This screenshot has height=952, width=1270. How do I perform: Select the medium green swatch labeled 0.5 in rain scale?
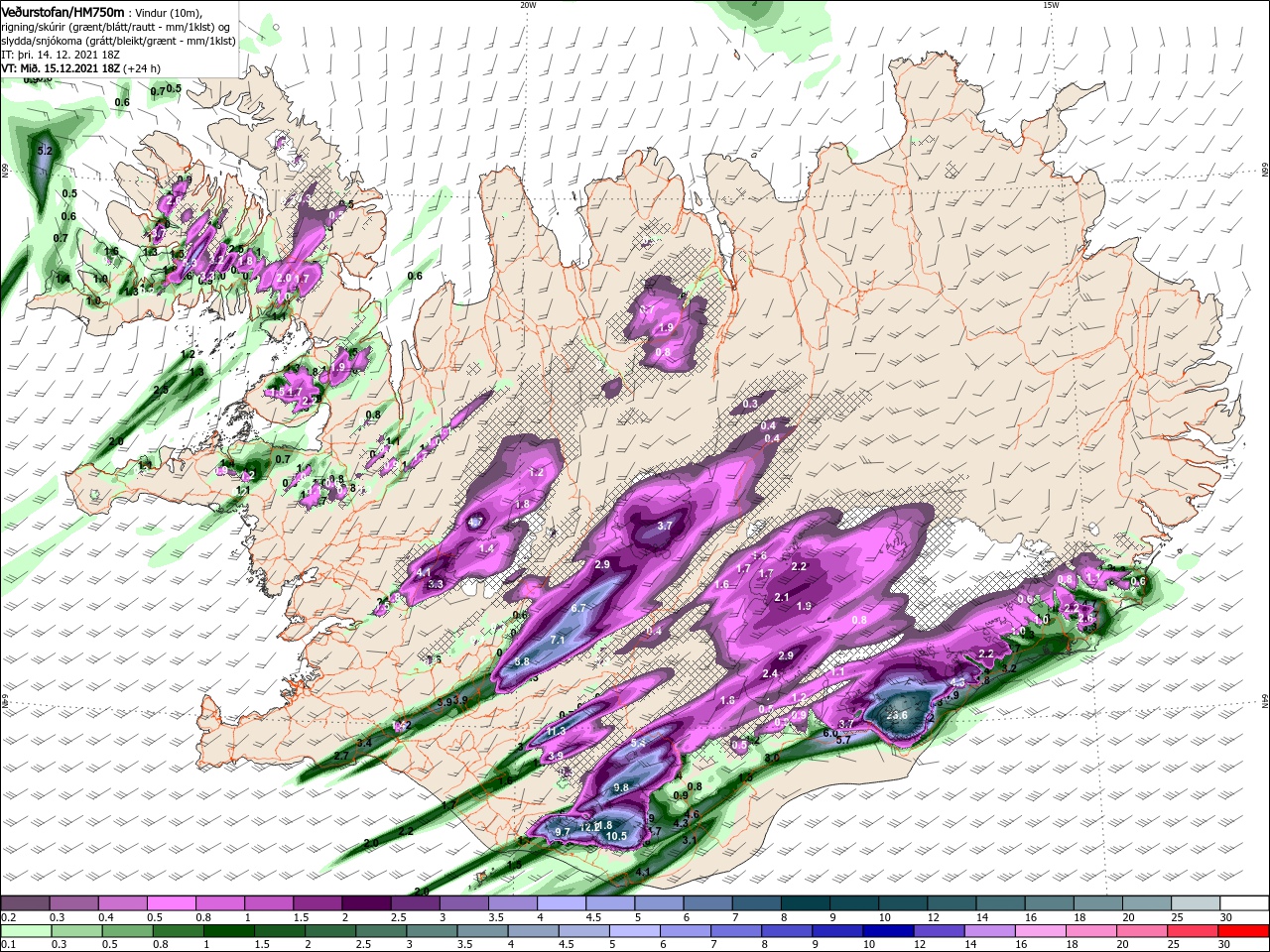click(x=126, y=931)
